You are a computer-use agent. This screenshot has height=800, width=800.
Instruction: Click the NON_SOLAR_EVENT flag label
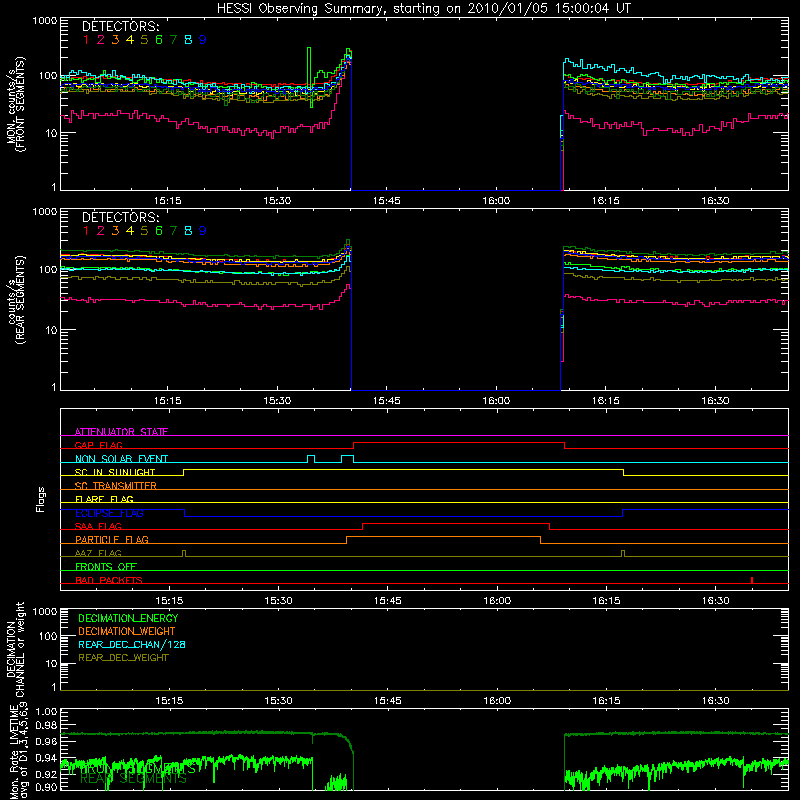(121, 459)
